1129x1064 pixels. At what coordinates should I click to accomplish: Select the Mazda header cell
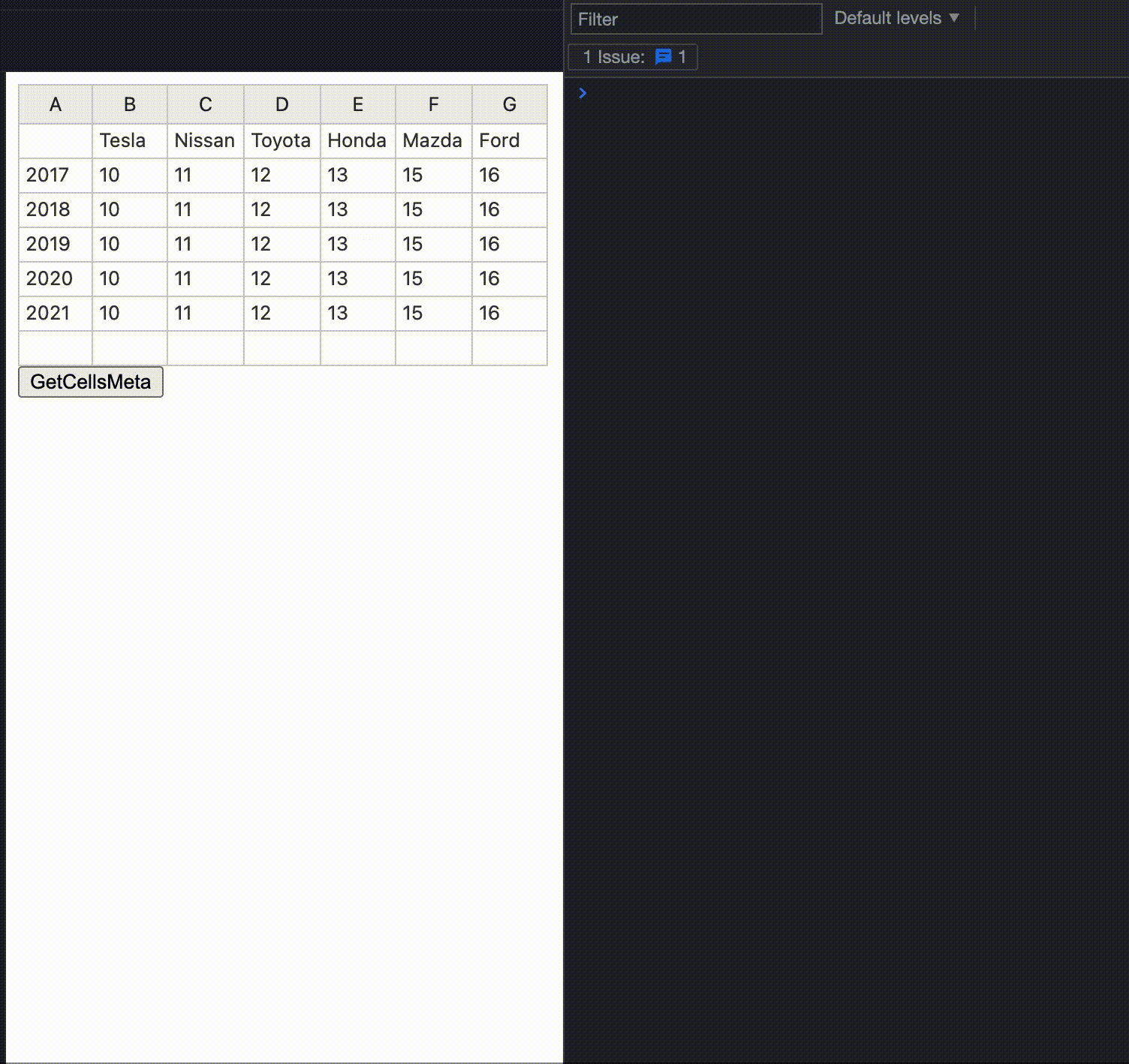click(x=432, y=140)
